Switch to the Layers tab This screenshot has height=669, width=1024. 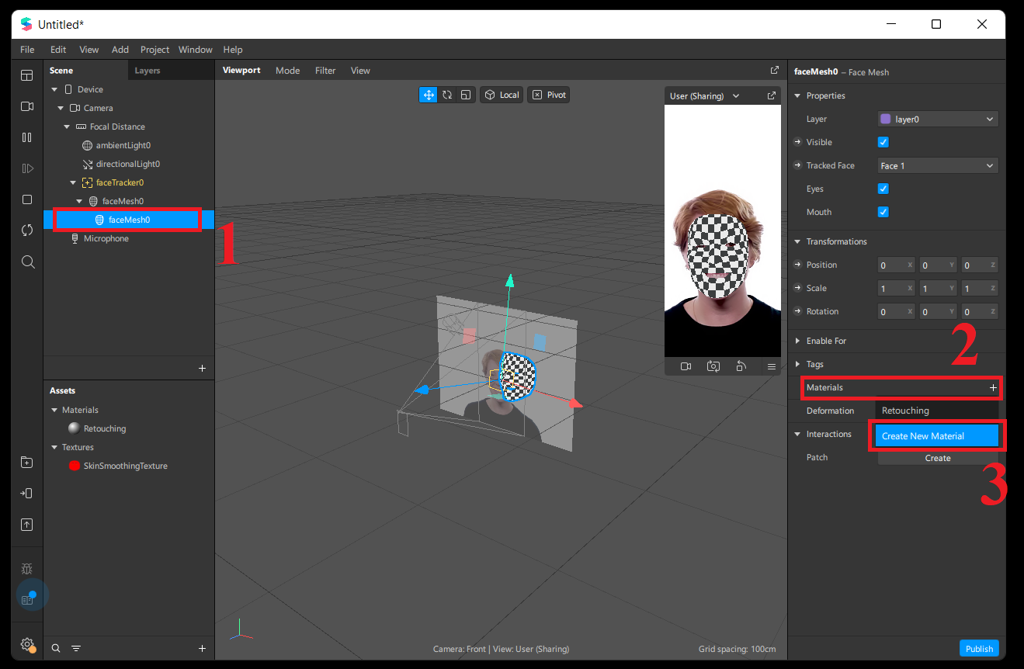(147, 71)
